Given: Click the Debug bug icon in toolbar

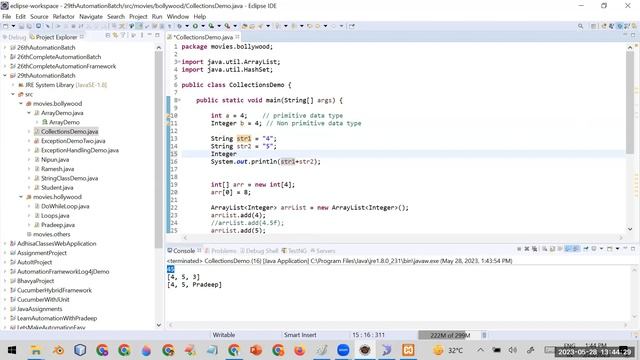Looking at the screenshot, I should coord(180,26).
